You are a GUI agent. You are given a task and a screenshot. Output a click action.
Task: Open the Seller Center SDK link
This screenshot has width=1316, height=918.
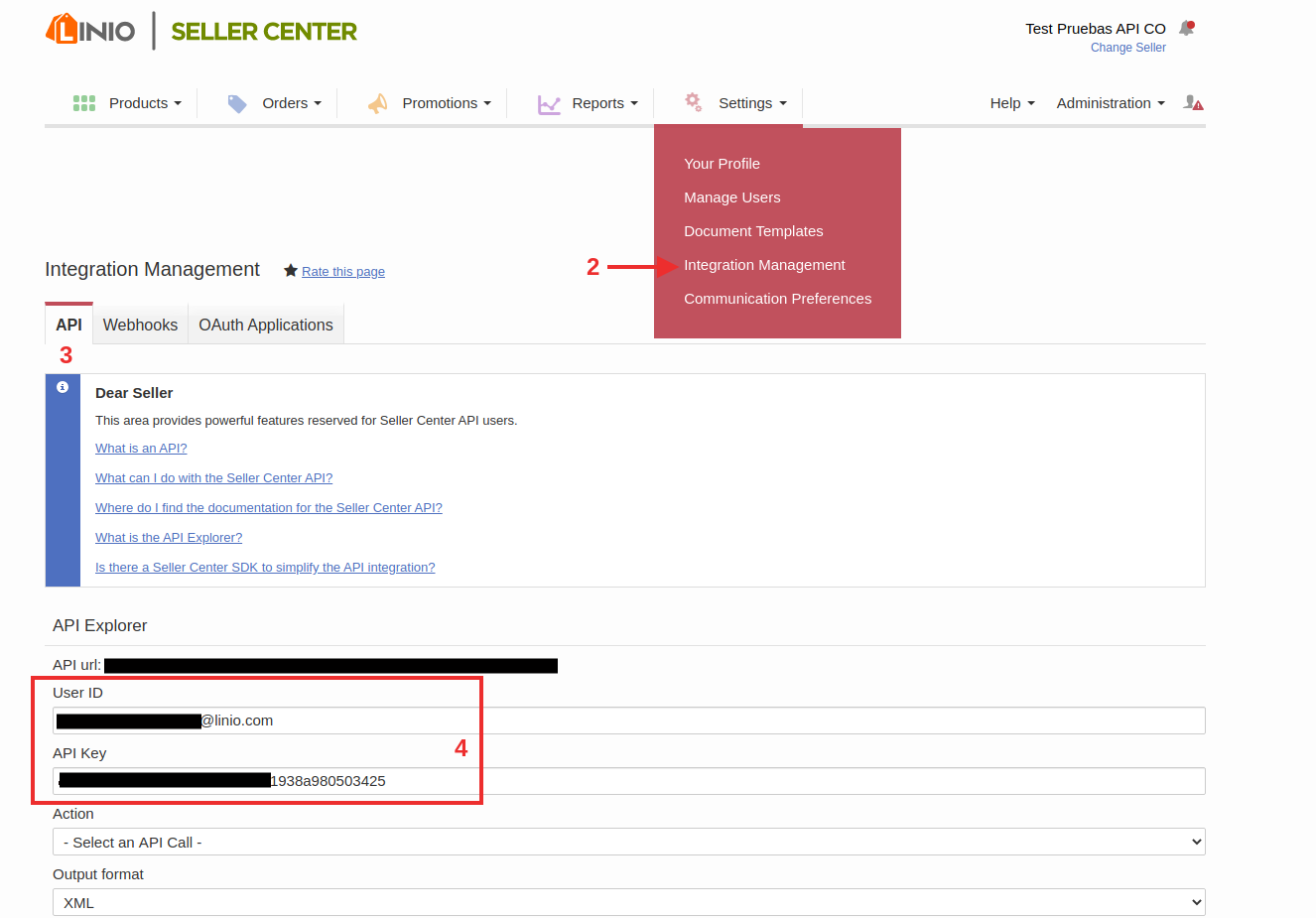click(x=265, y=568)
